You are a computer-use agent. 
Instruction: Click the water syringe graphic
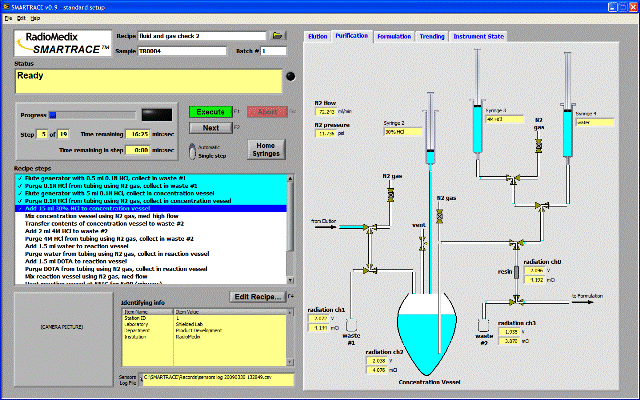coord(569,137)
